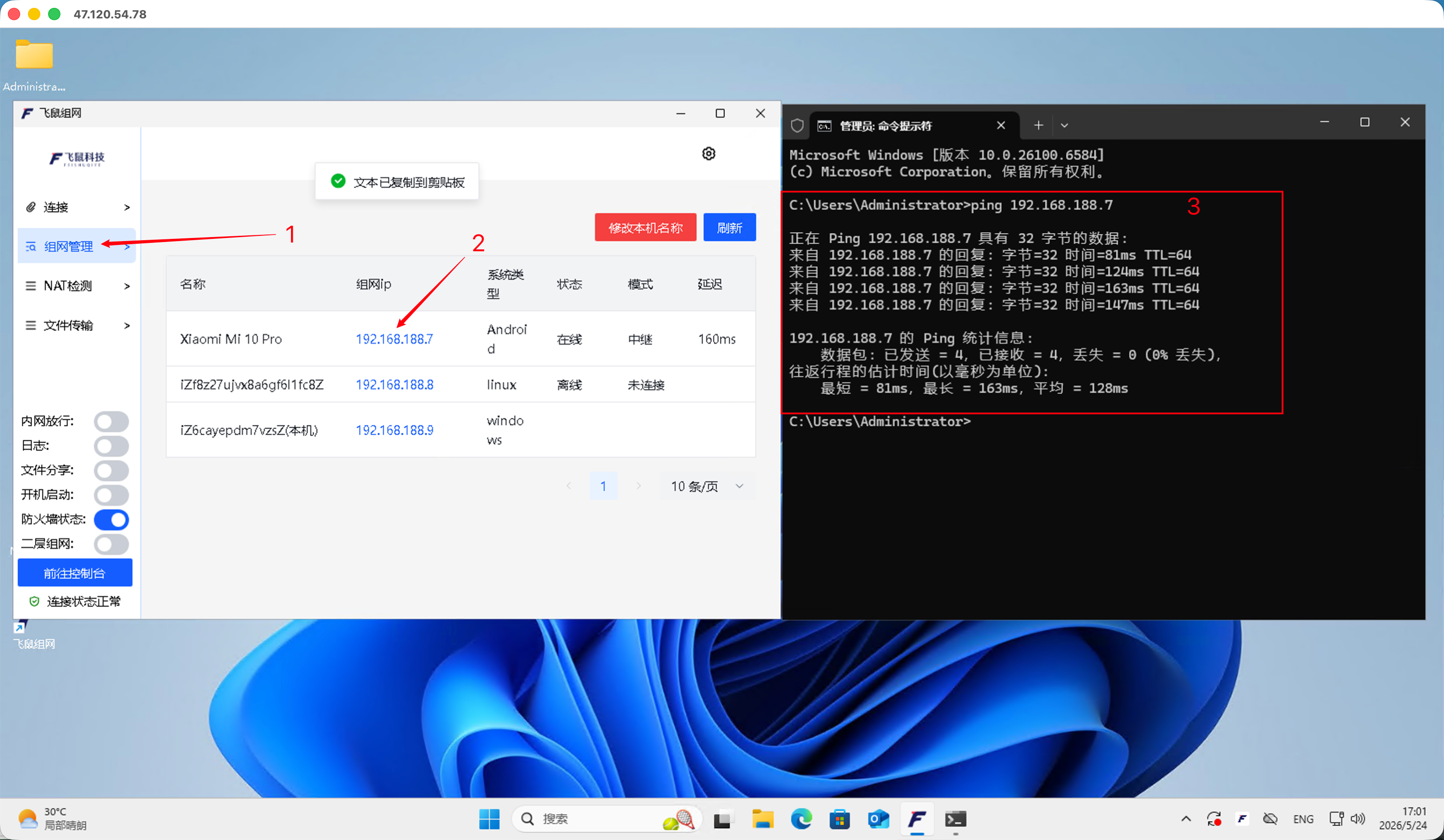Switch the ENG input language indicator
Screen dimensions: 1444x840
[x=1303, y=819]
